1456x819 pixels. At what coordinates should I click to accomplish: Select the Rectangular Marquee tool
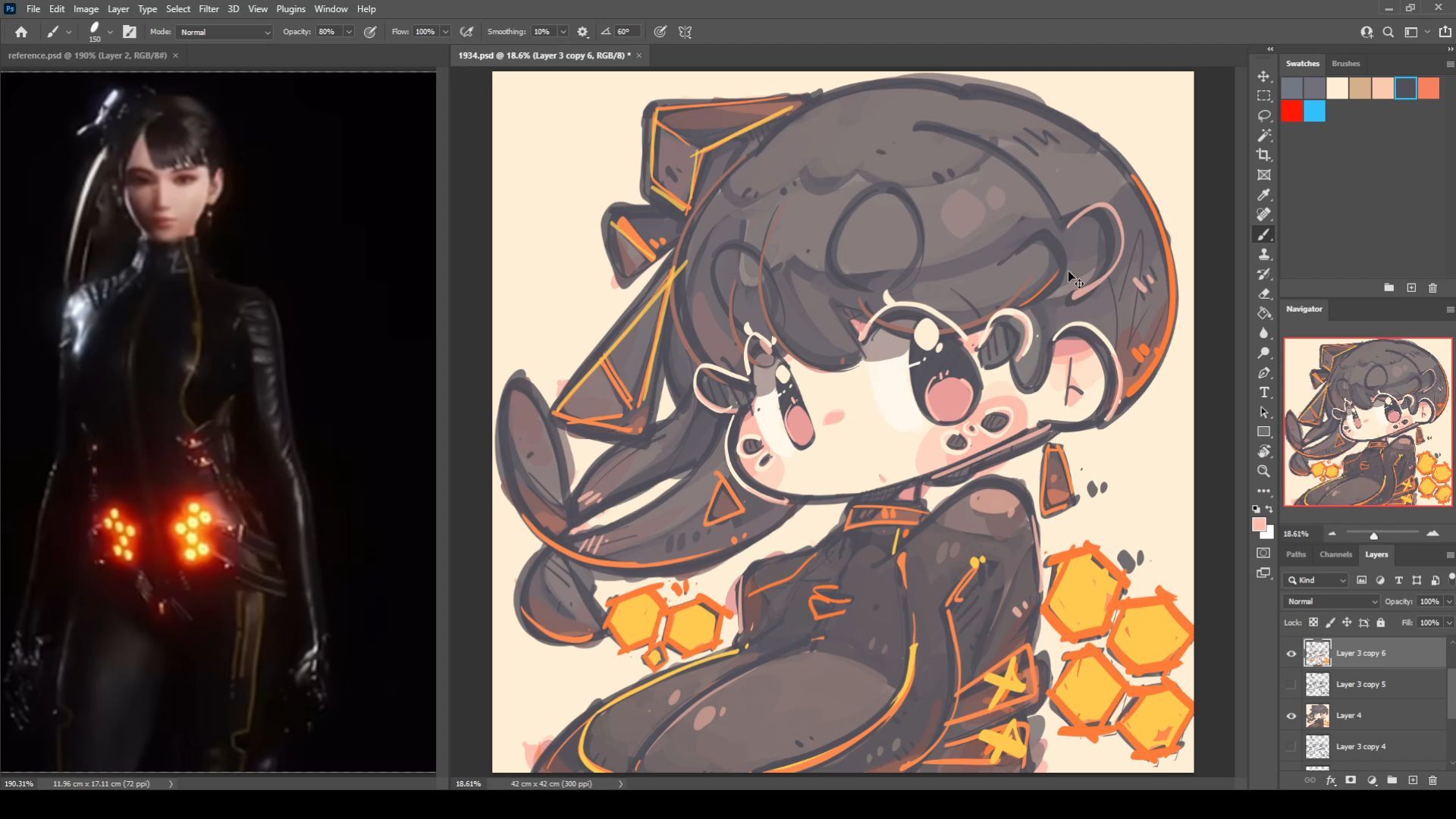(x=1263, y=96)
